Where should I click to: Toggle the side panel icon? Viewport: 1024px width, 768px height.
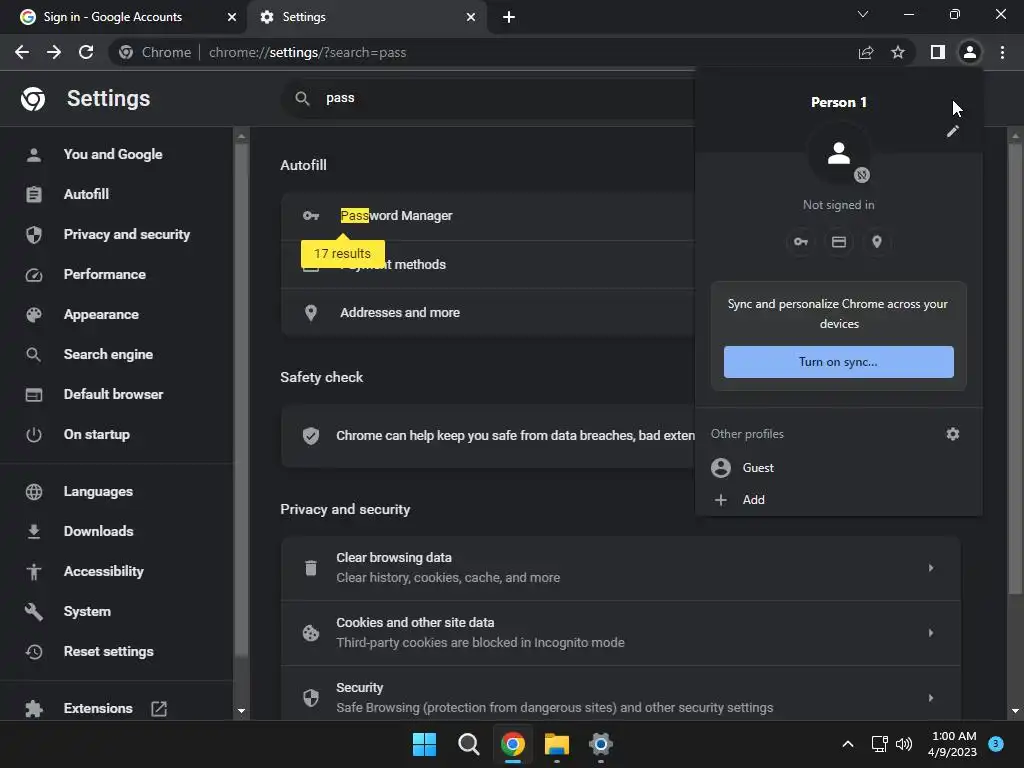pos(938,52)
